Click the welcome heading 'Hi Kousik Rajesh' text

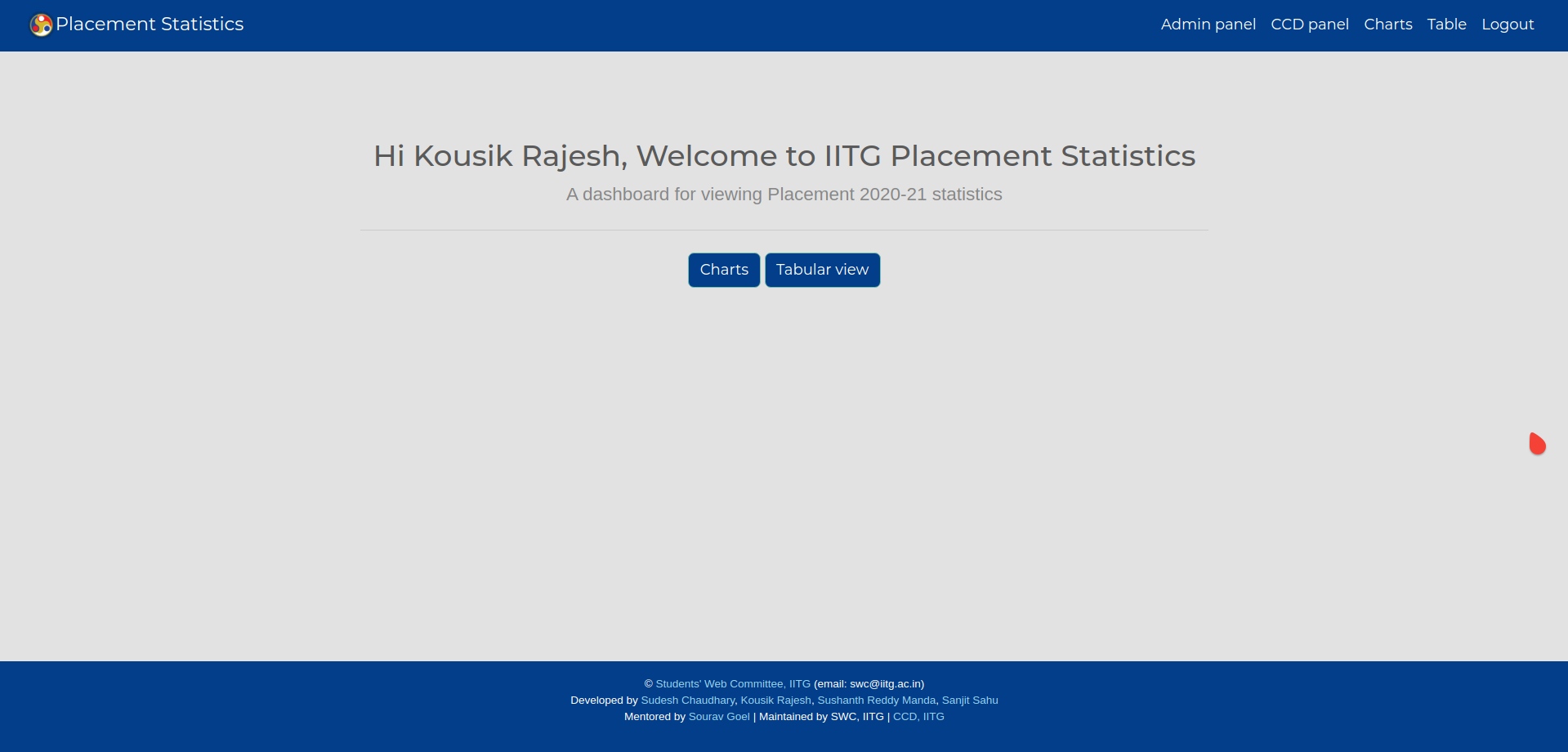pyautogui.click(x=500, y=156)
